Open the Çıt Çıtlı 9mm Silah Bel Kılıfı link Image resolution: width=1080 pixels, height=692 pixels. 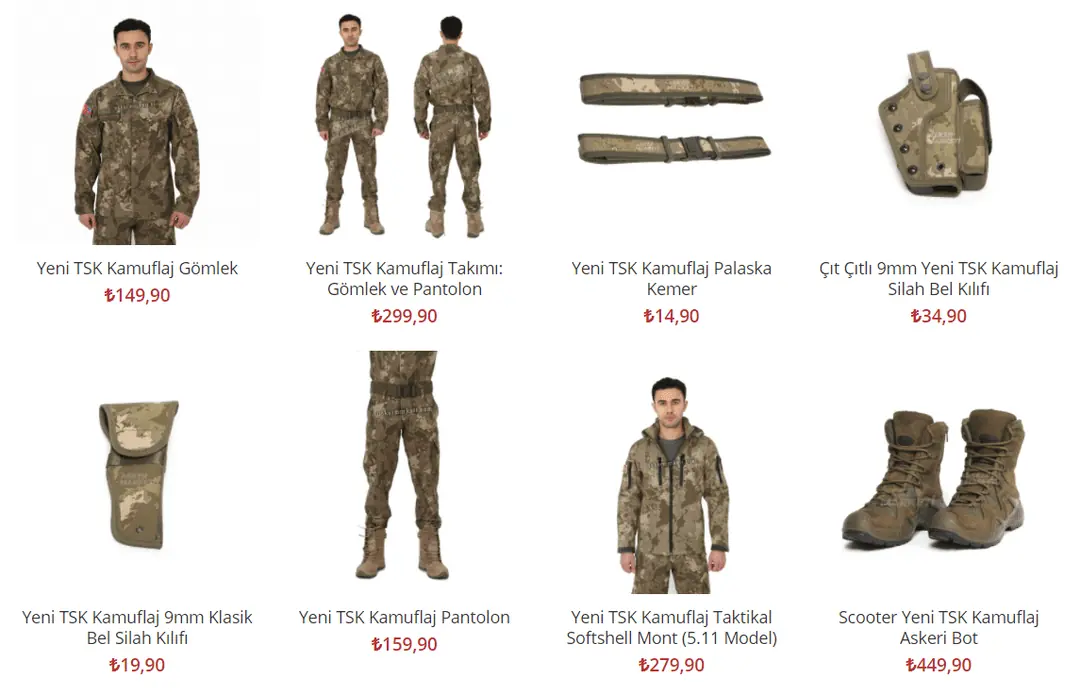click(938, 278)
